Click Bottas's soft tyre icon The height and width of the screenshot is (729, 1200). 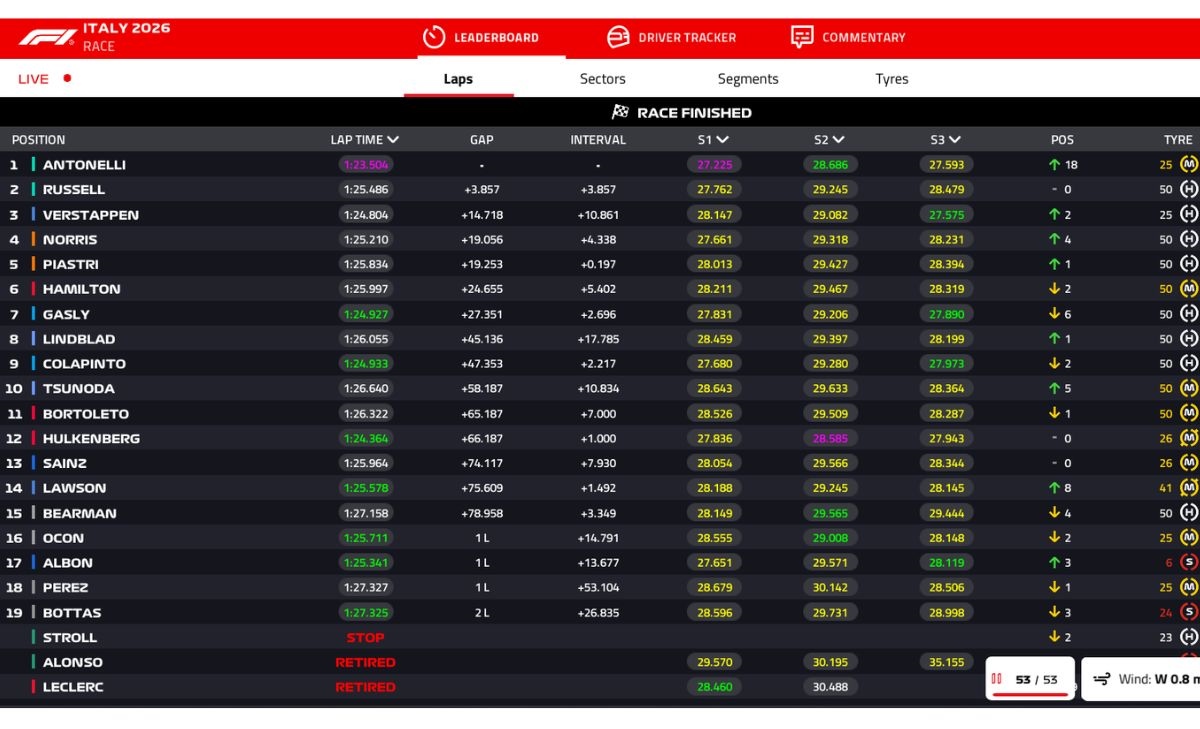(1189, 612)
